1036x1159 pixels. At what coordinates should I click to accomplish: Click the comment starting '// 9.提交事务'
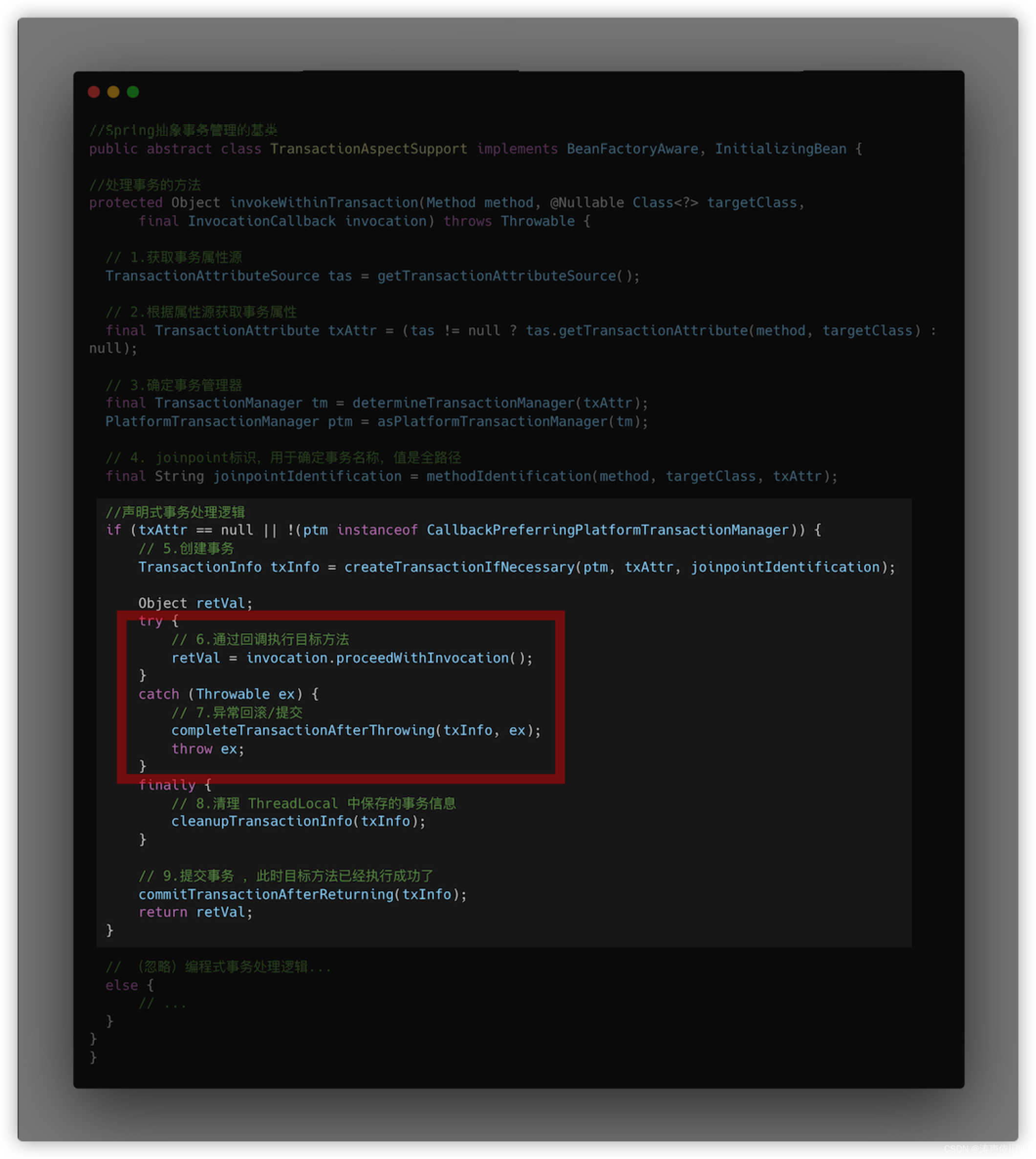click(x=286, y=876)
